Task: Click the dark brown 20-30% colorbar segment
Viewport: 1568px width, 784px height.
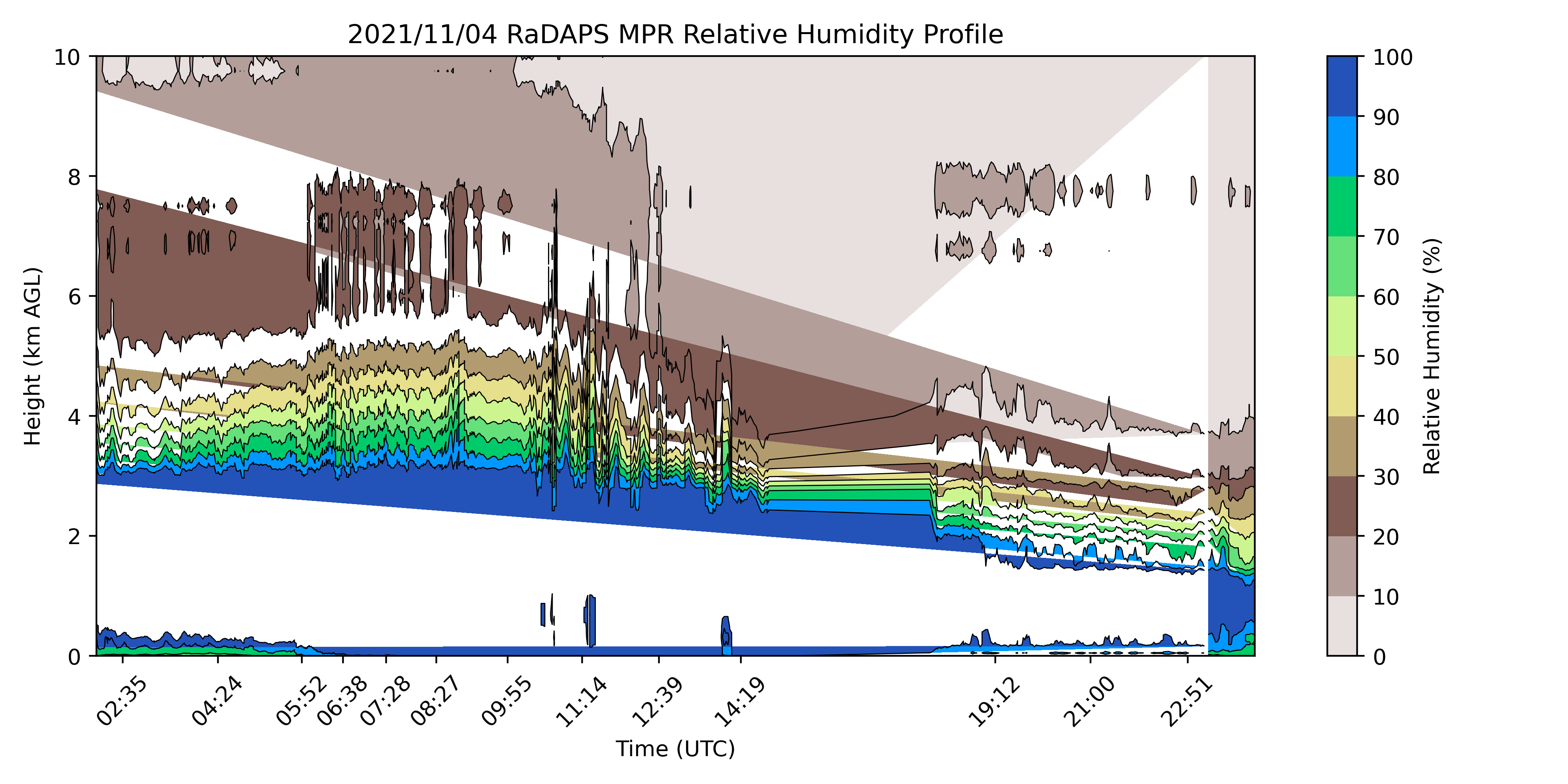Action: tap(1342, 506)
